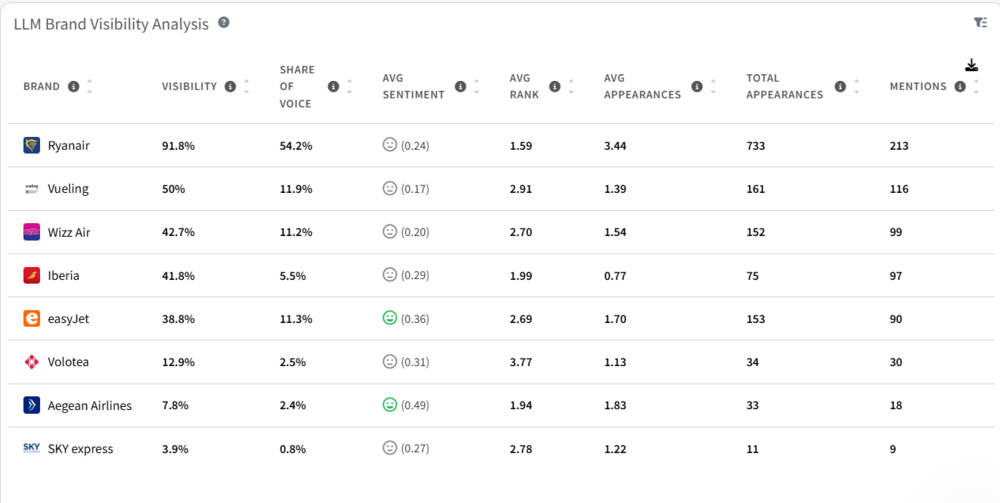This screenshot has height=503, width=1000.
Task: Show info tooltip for Brand column
Action: (73, 86)
